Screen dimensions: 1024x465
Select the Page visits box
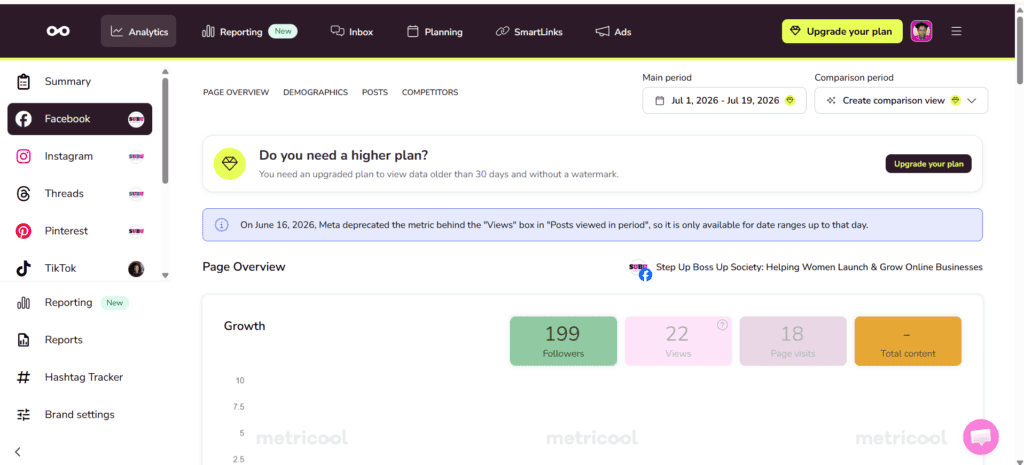pyautogui.click(x=793, y=341)
